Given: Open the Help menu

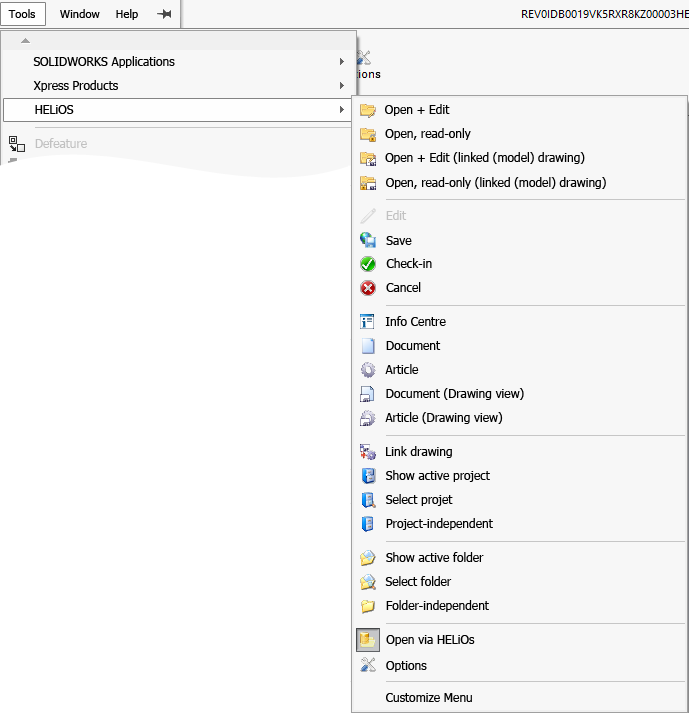Looking at the screenshot, I should click(127, 14).
